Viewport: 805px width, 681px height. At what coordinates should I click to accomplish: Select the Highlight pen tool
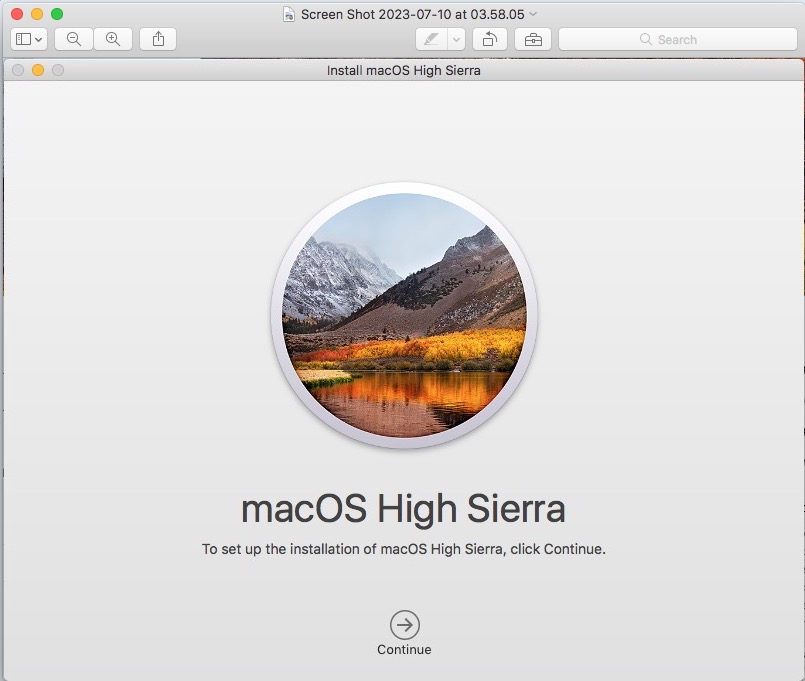431,39
